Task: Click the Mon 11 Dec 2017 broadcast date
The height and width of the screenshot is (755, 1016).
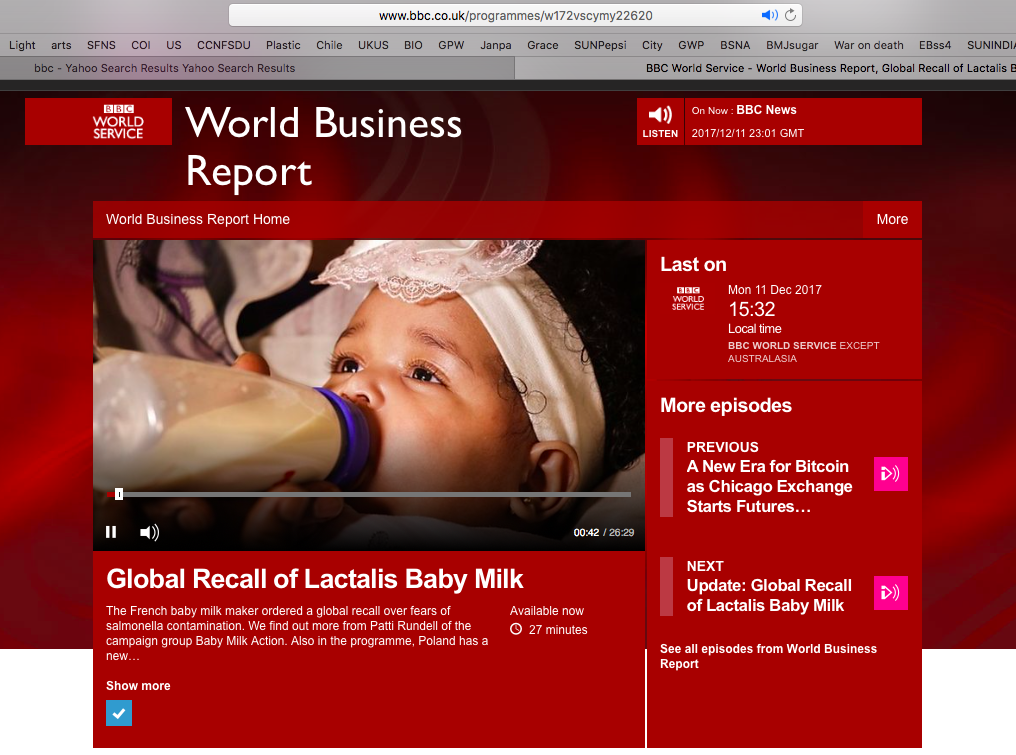Action: pos(774,290)
